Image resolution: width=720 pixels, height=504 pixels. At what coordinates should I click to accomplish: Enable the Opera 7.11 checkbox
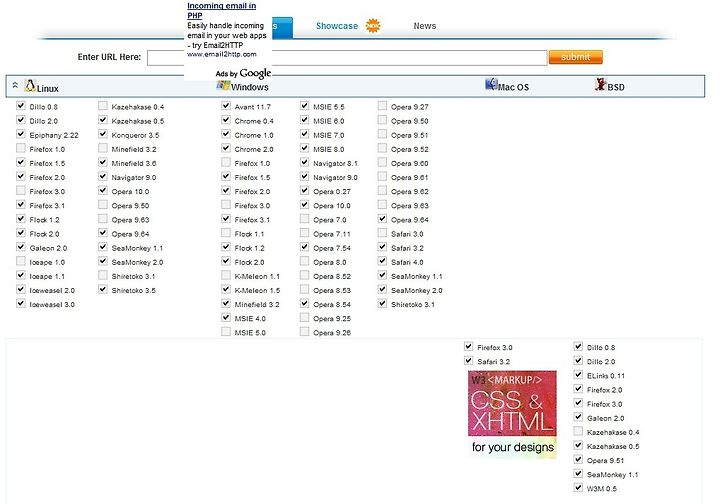coord(304,233)
